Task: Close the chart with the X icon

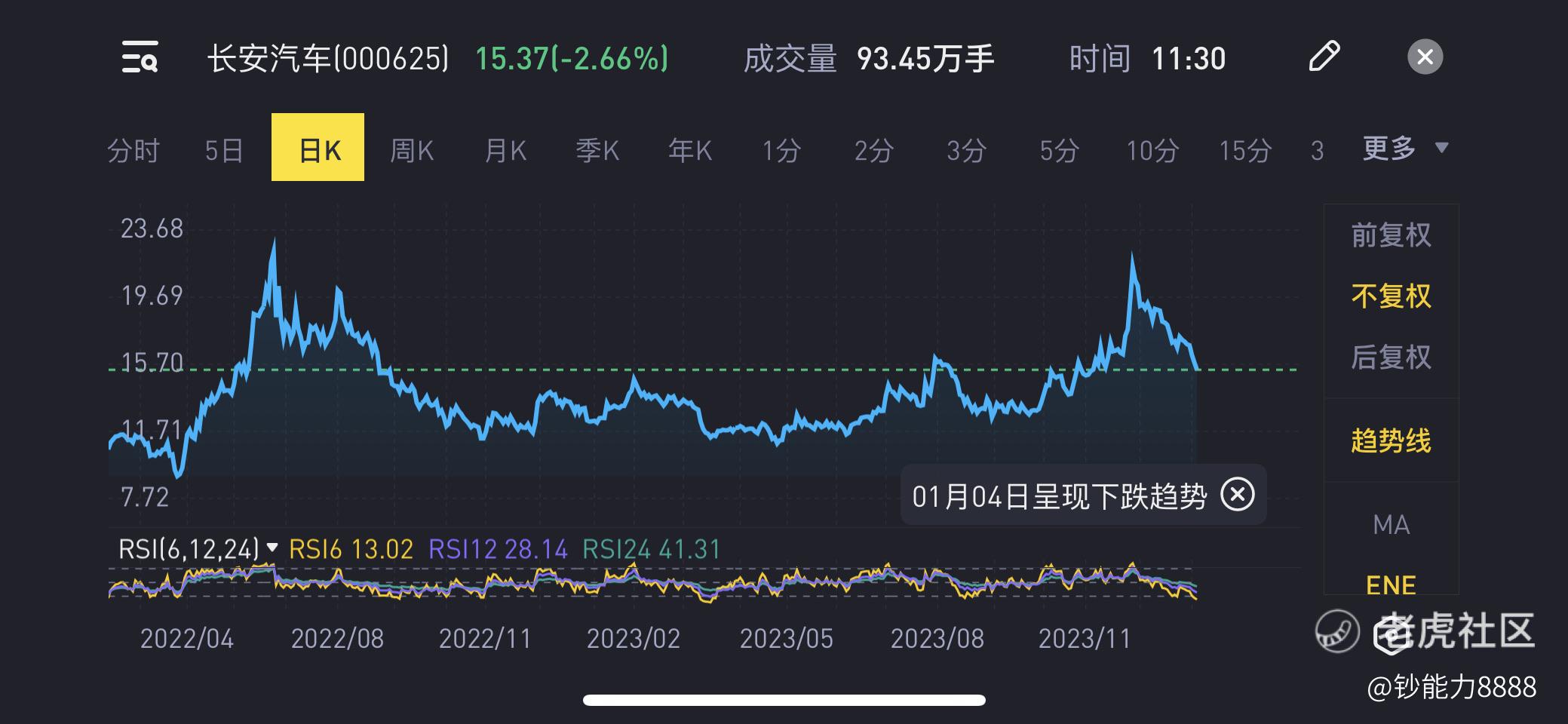Action: (1425, 57)
